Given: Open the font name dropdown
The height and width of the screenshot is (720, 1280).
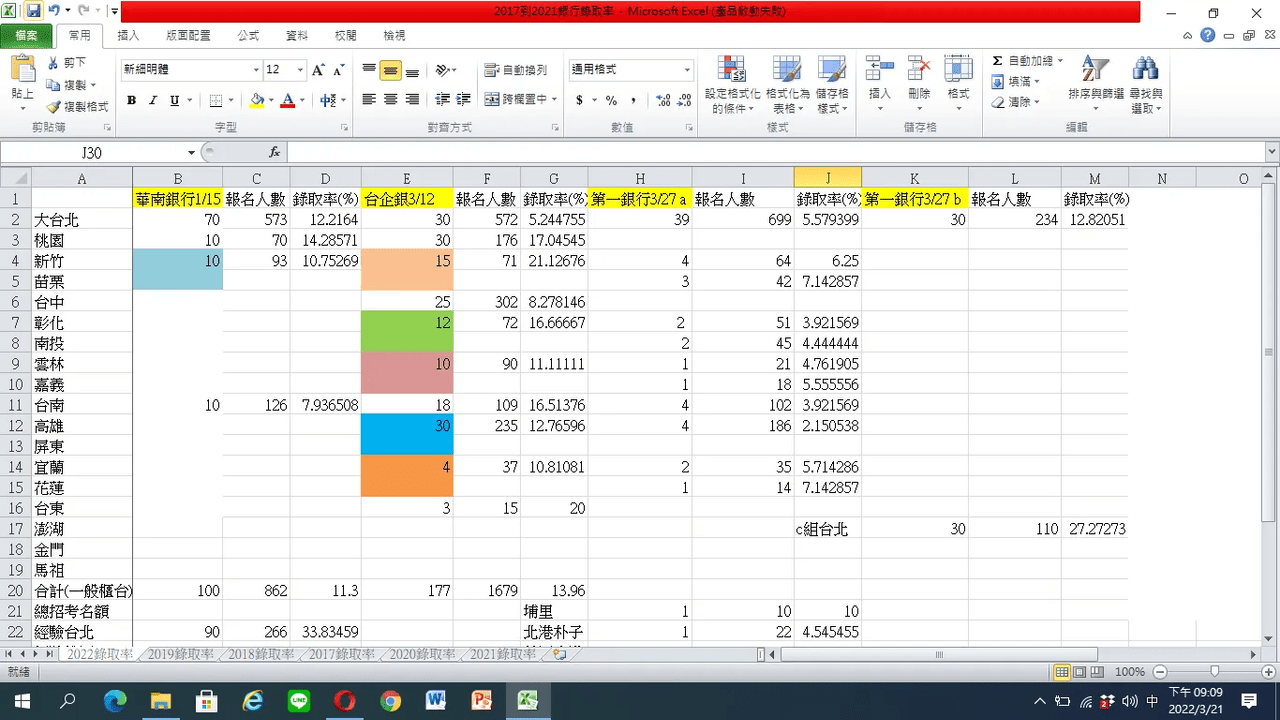Looking at the screenshot, I should [256, 70].
